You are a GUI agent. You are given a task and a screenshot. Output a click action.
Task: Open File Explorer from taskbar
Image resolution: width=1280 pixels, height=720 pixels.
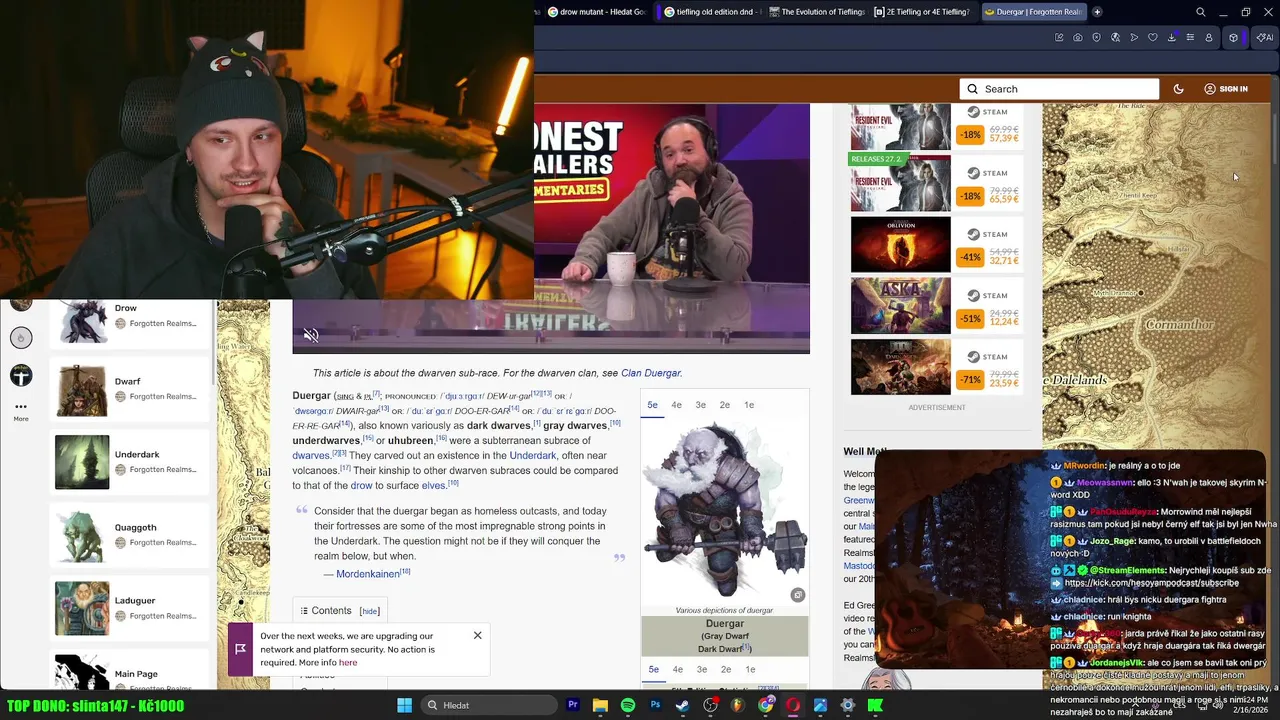[600, 705]
